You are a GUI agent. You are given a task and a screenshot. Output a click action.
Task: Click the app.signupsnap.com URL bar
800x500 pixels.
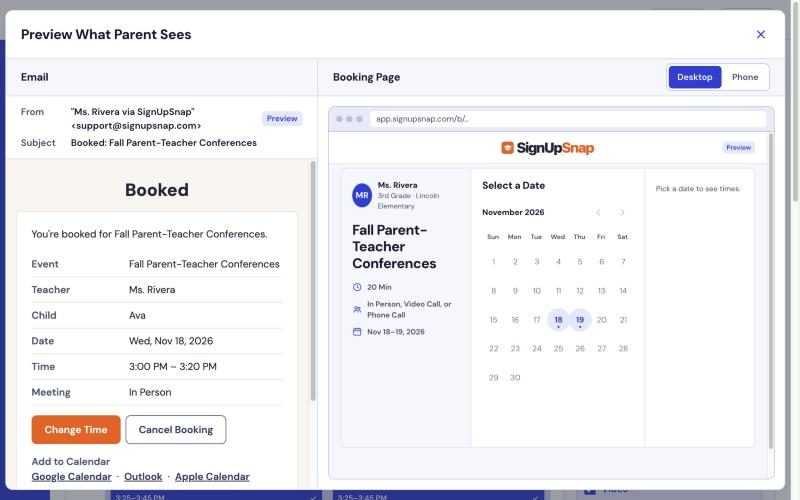coord(567,119)
